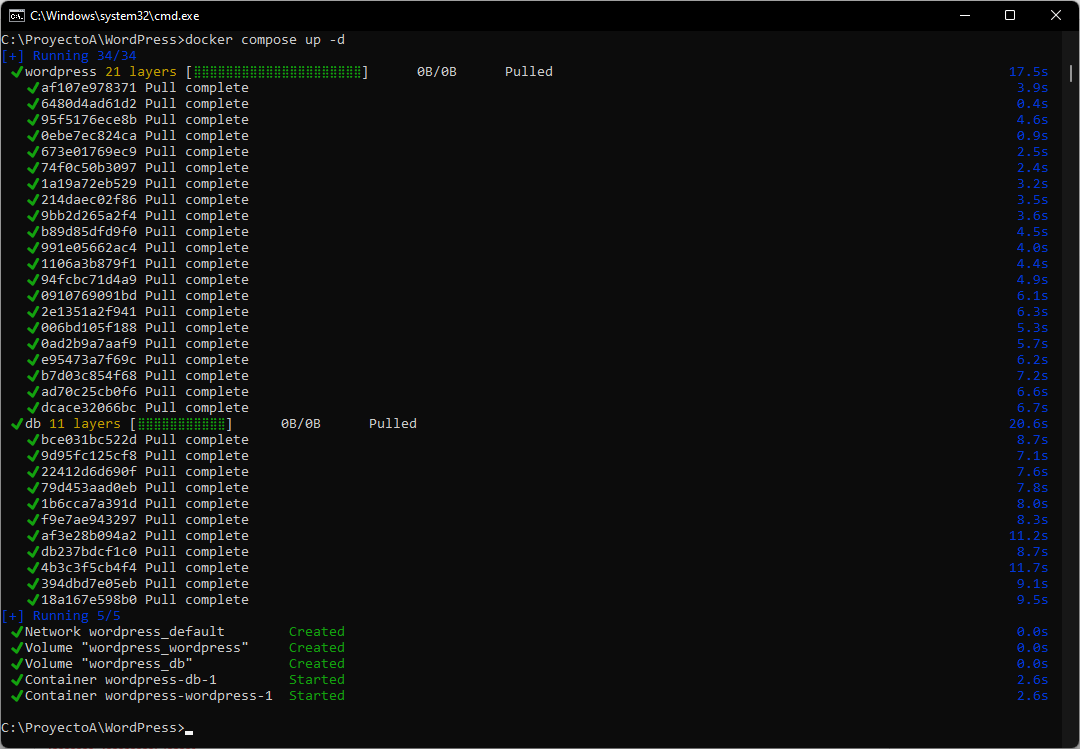Click layer ID 74f0c50b3097
This screenshot has width=1080, height=749.
(89, 167)
